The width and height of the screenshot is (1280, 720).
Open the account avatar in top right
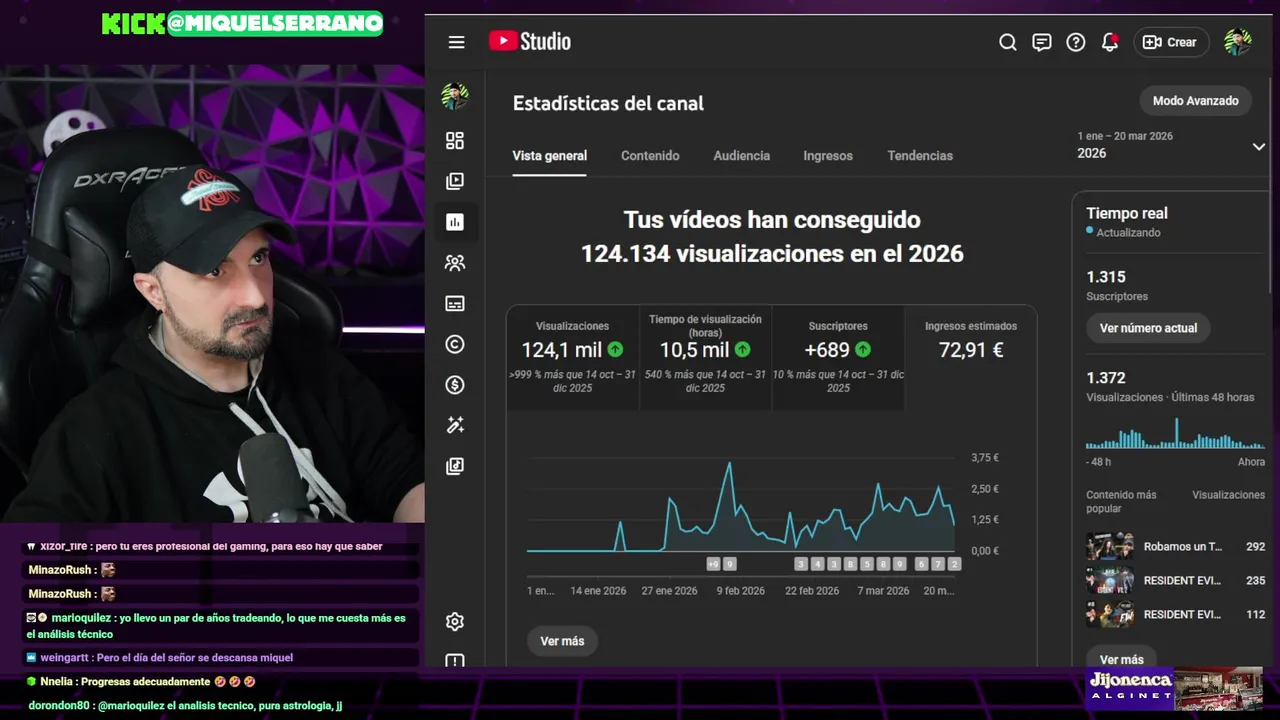(x=1238, y=42)
